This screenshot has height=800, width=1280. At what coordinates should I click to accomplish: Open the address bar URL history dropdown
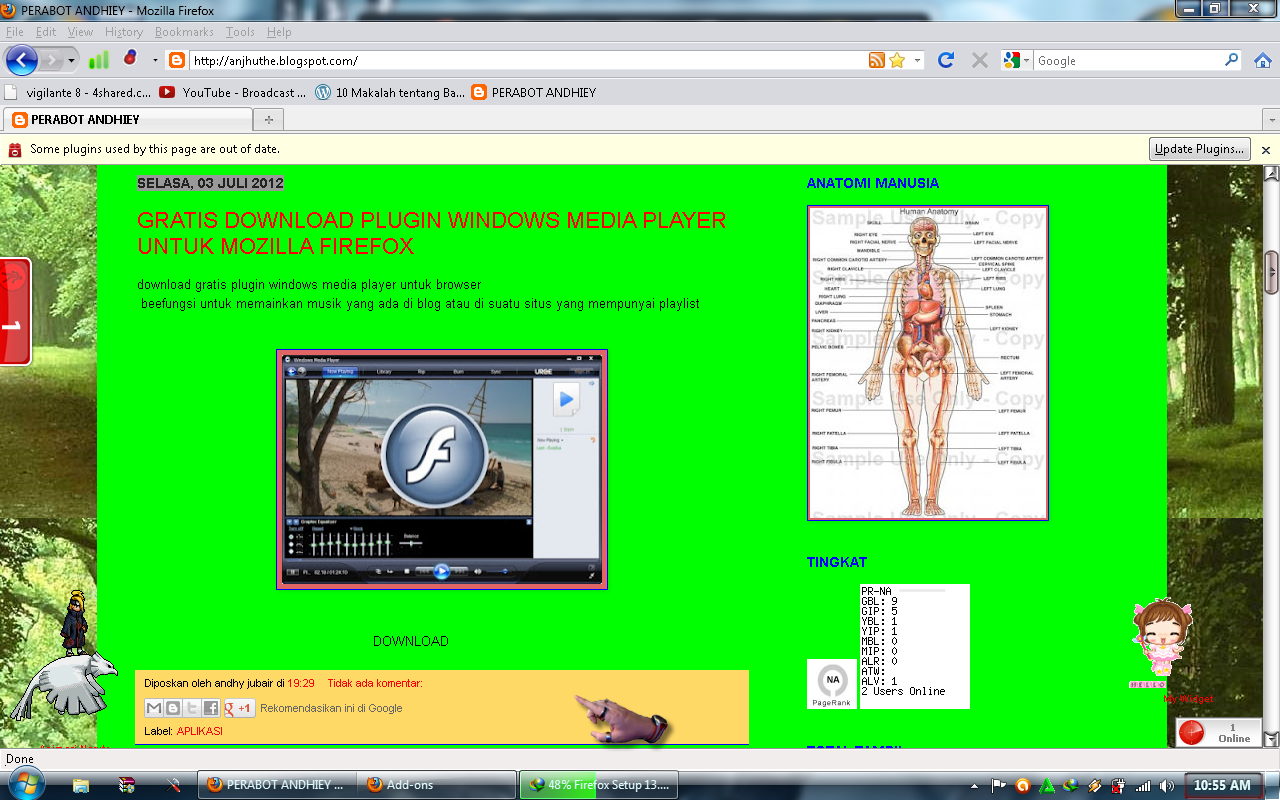click(918, 60)
